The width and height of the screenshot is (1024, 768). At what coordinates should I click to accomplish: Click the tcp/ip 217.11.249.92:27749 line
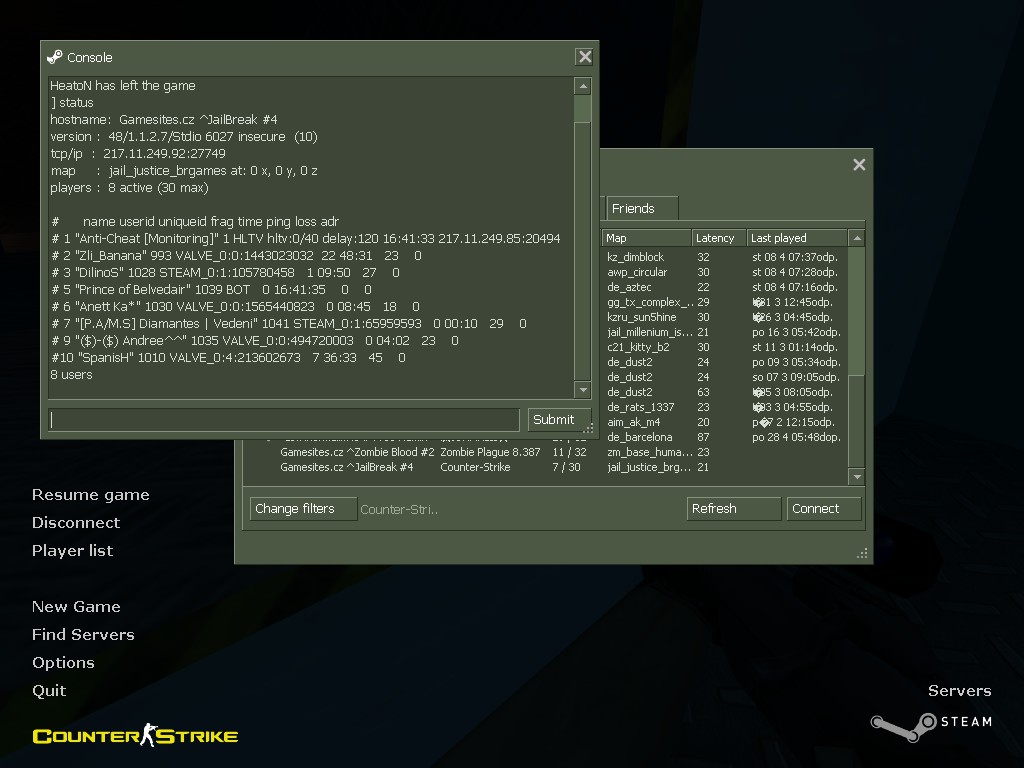tap(138, 153)
